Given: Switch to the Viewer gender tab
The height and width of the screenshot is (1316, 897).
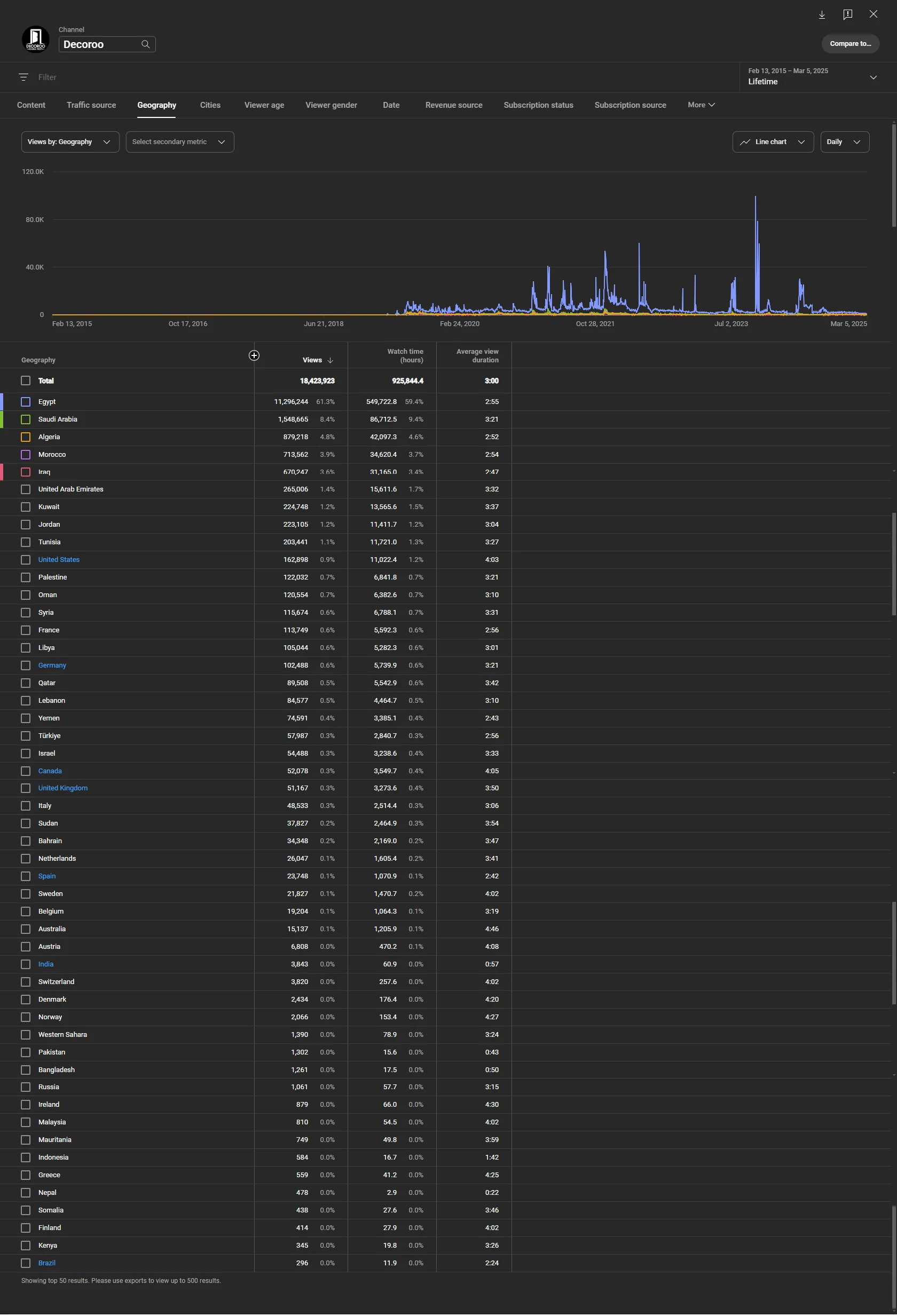Looking at the screenshot, I should 332,105.
